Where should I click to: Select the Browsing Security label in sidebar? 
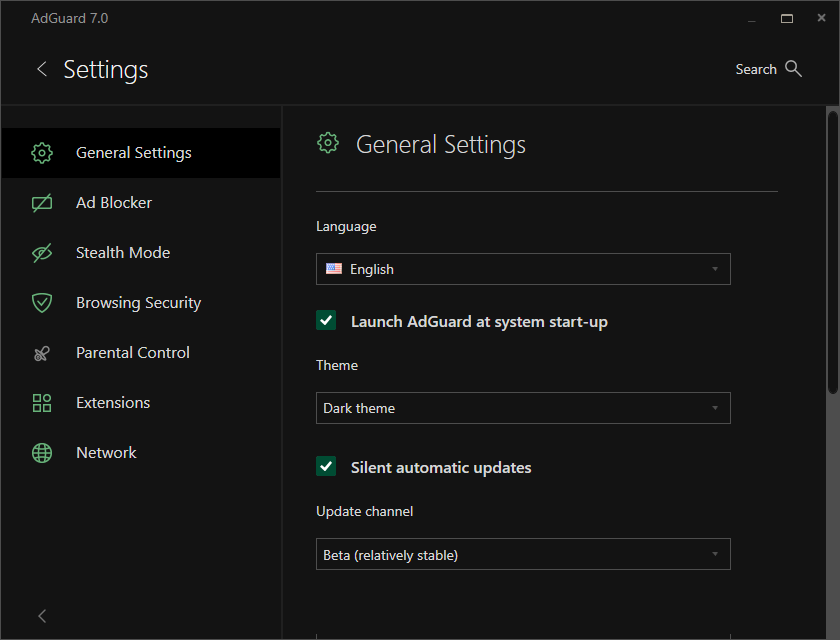(x=138, y=303)
